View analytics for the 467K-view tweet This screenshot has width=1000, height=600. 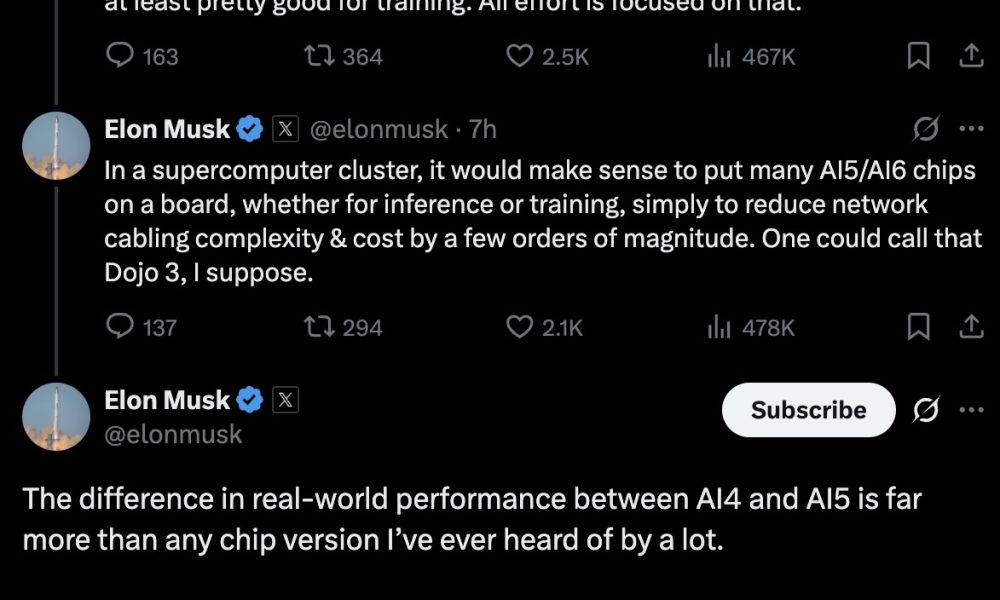(718, 57)
